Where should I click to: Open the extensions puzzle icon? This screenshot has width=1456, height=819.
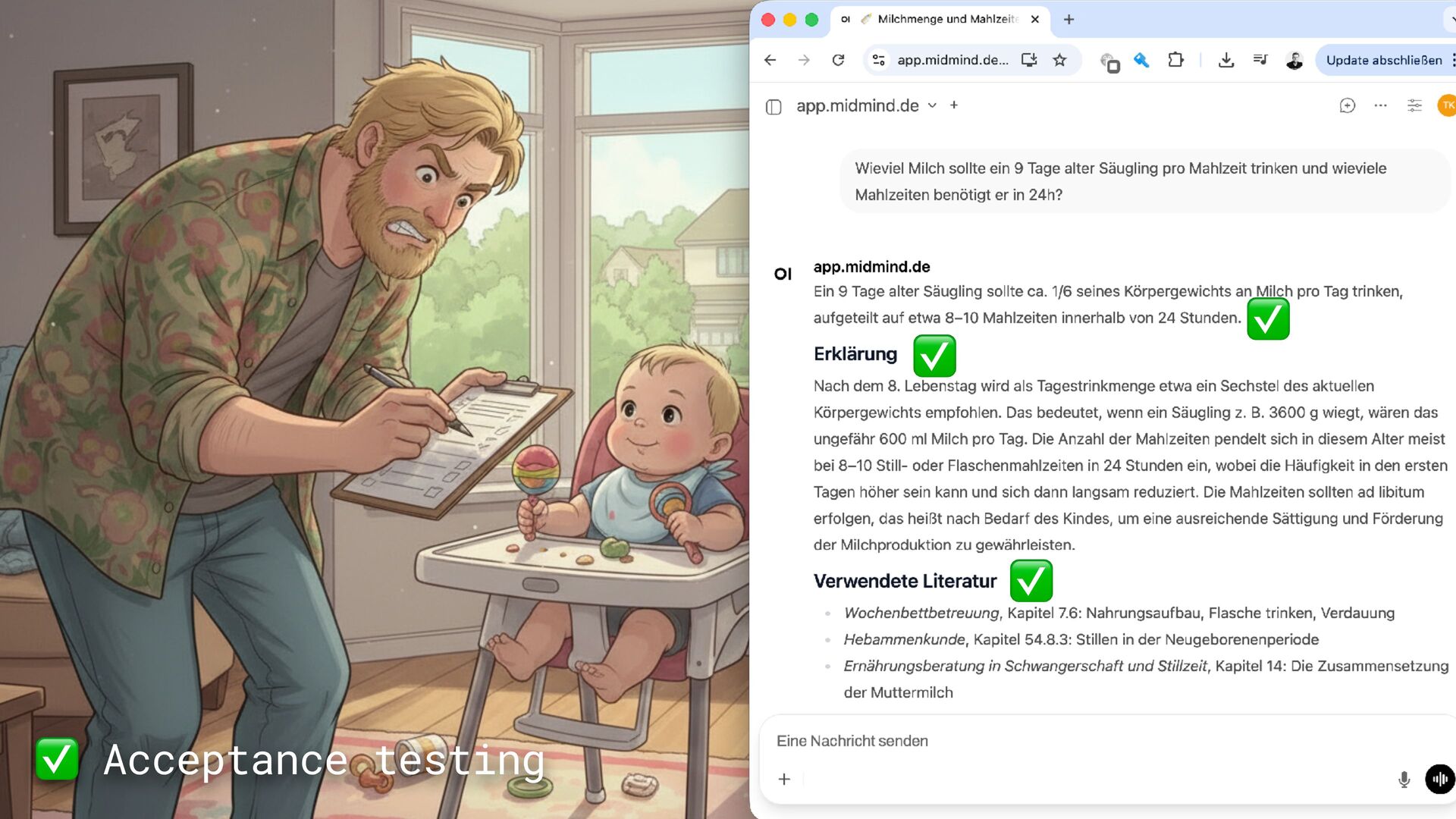pos(1175,59)
